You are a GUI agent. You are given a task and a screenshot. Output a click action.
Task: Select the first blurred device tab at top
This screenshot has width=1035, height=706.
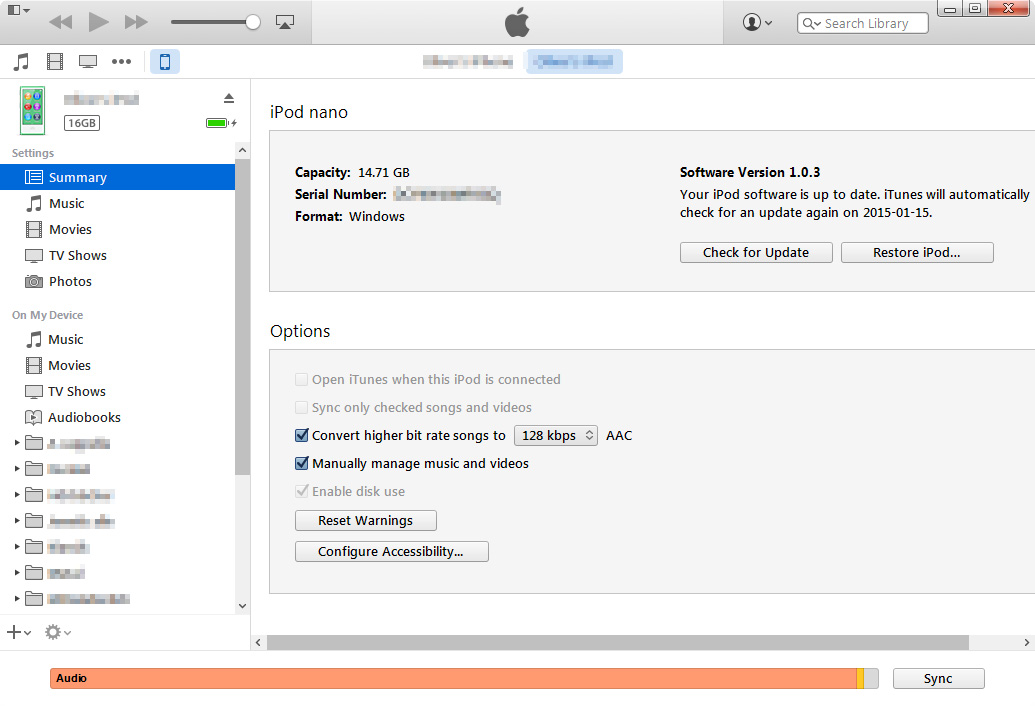[468, 62]
